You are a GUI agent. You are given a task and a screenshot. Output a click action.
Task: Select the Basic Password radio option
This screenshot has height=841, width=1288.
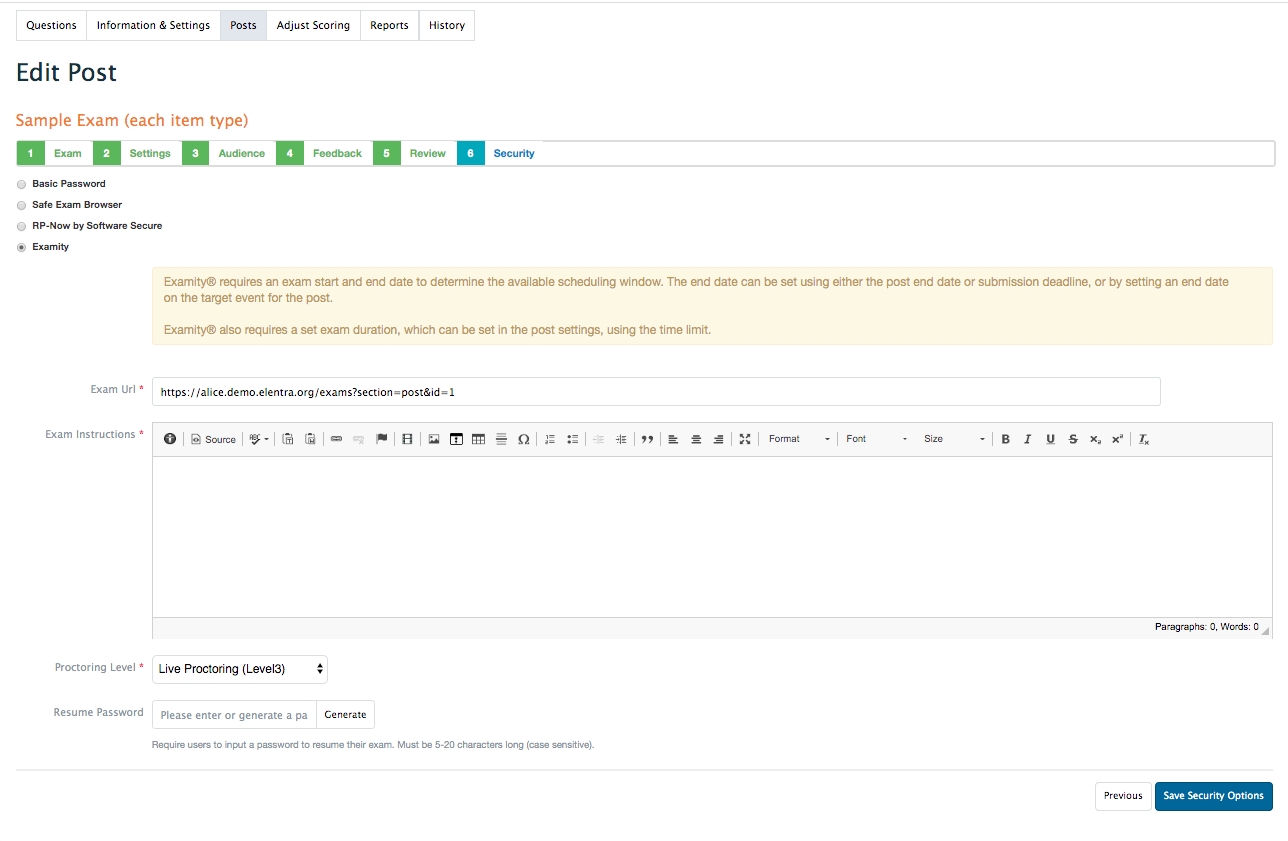coord(22,184)
